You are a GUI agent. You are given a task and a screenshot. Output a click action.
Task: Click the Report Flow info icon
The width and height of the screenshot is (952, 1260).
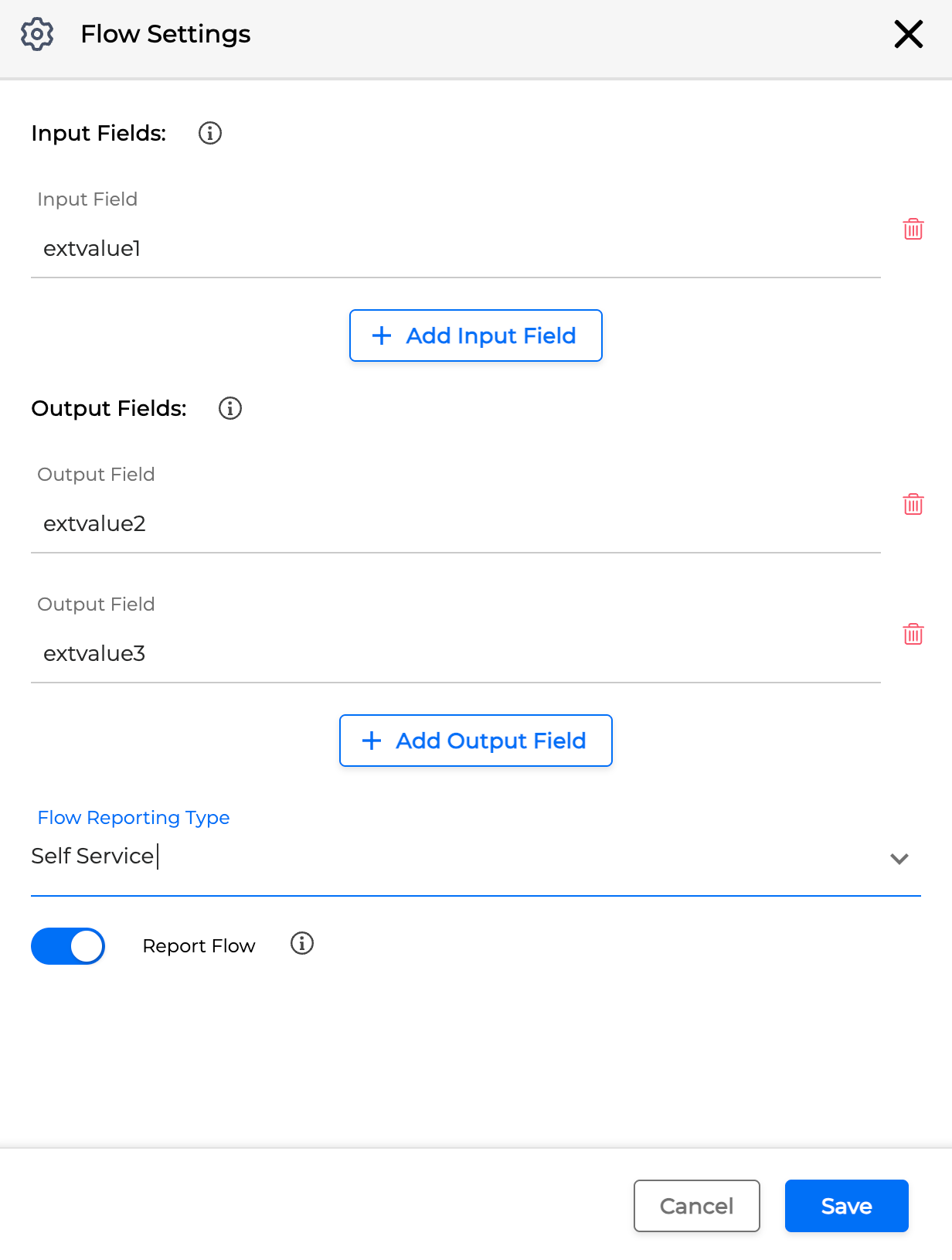(301, 944)
